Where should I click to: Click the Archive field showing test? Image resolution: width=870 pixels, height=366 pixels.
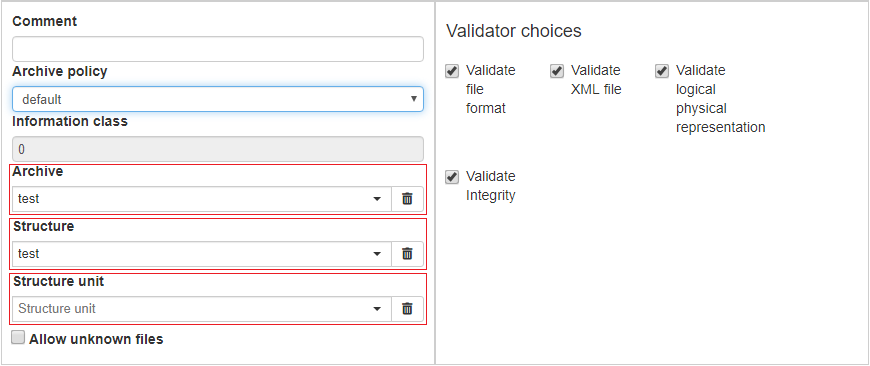[202, 199]
